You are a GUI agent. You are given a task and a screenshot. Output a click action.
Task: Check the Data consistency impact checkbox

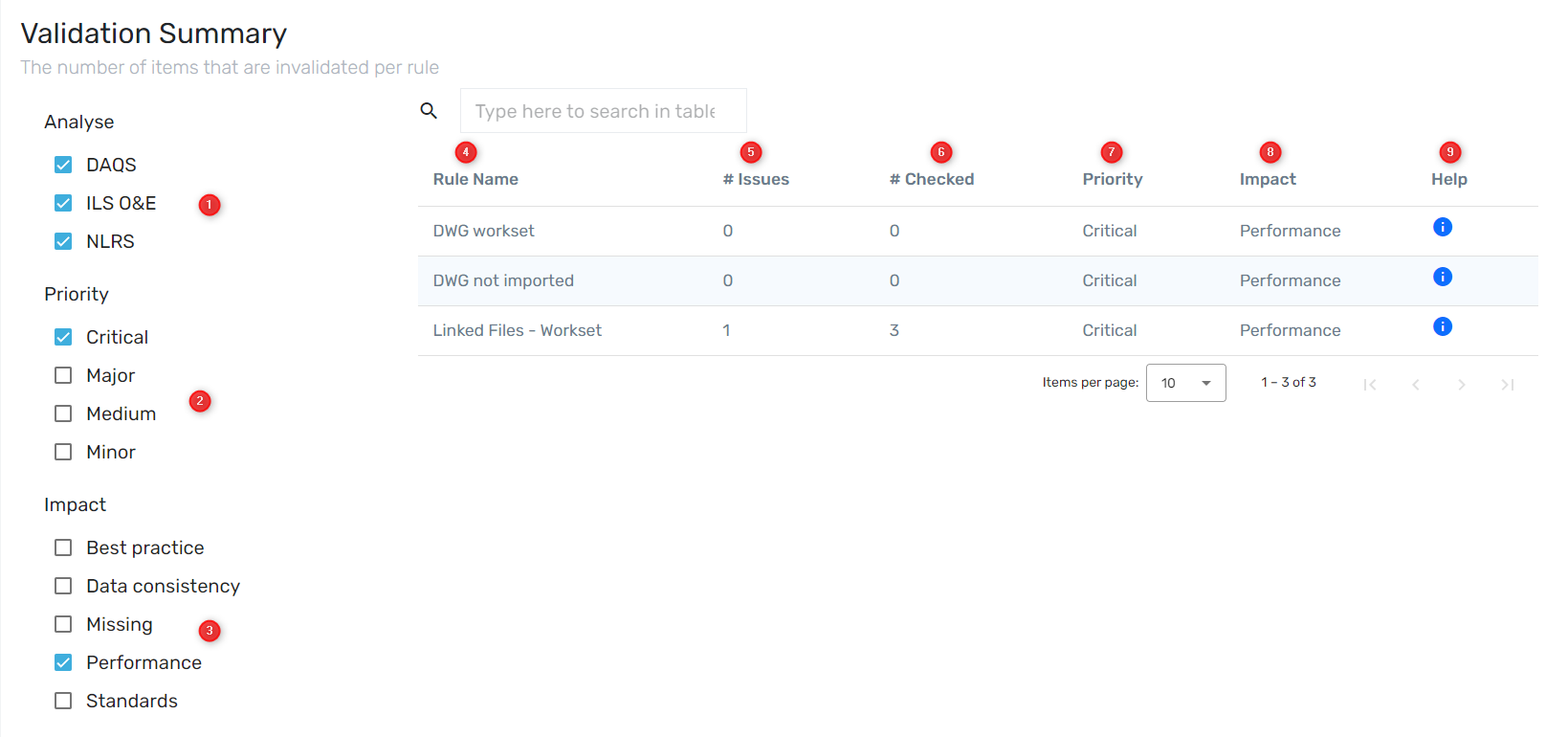(x=63, y=586)
